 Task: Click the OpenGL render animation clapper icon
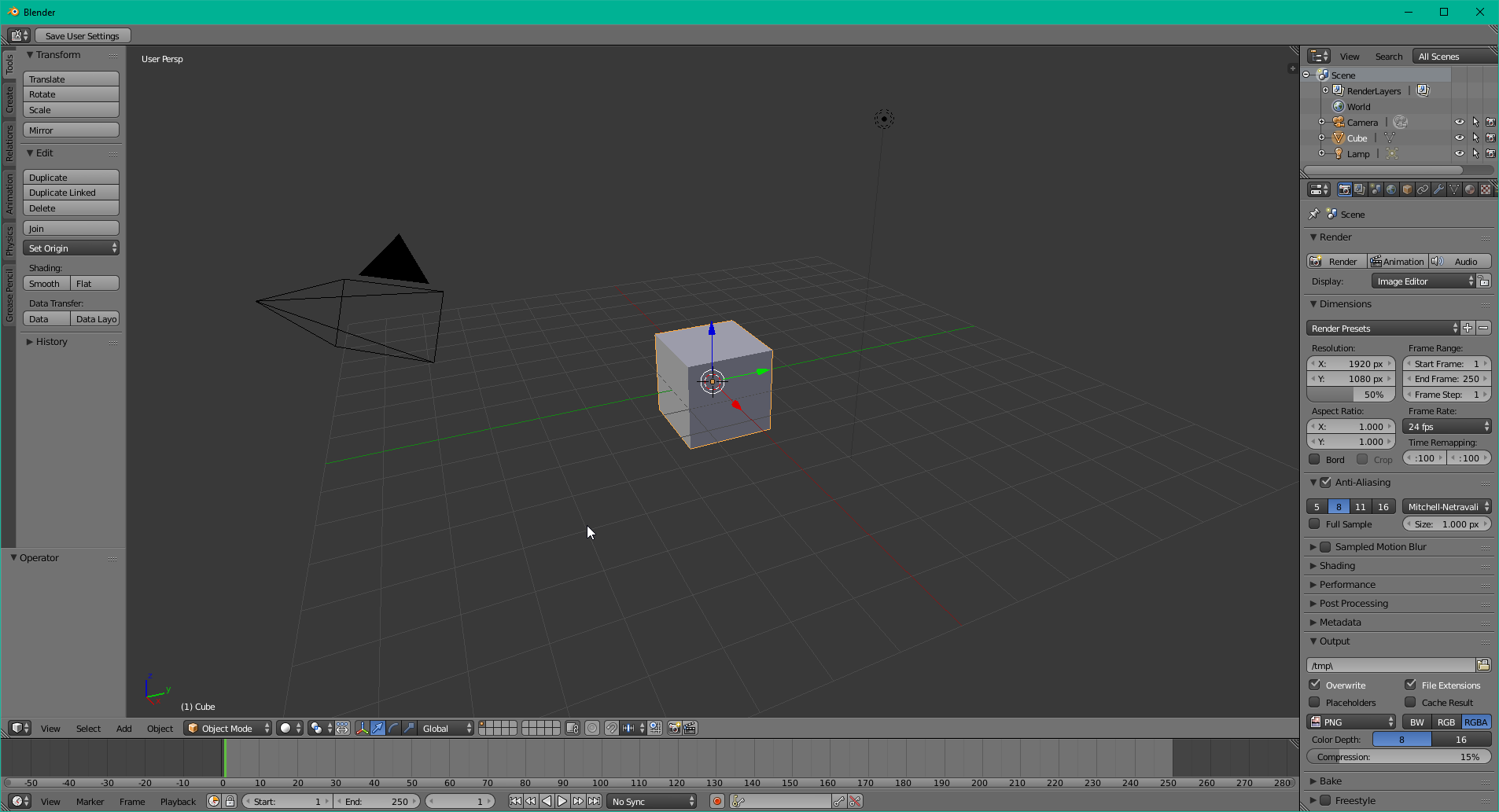pyautogui.click(x=690, y=728)
